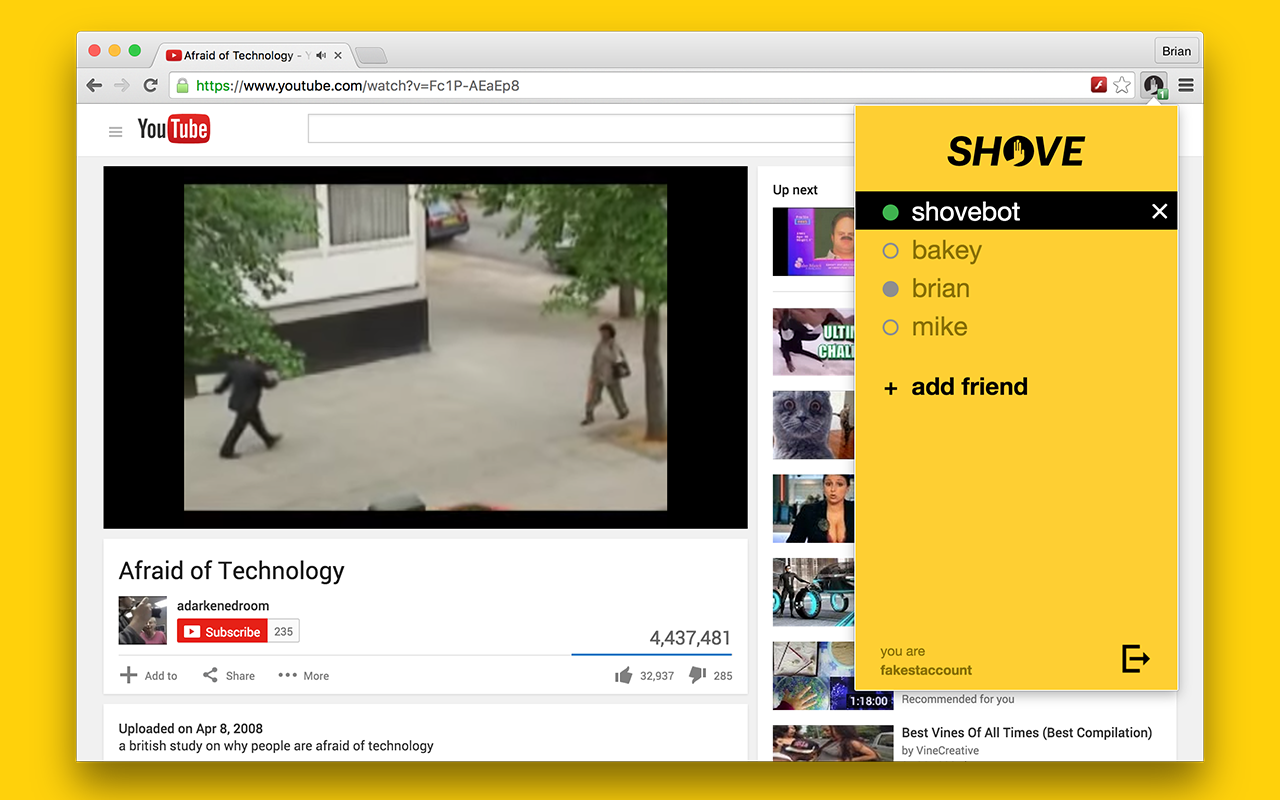Click the Up next heading
This screenshot has height=800, width=1280.
[x=795, y=190]
